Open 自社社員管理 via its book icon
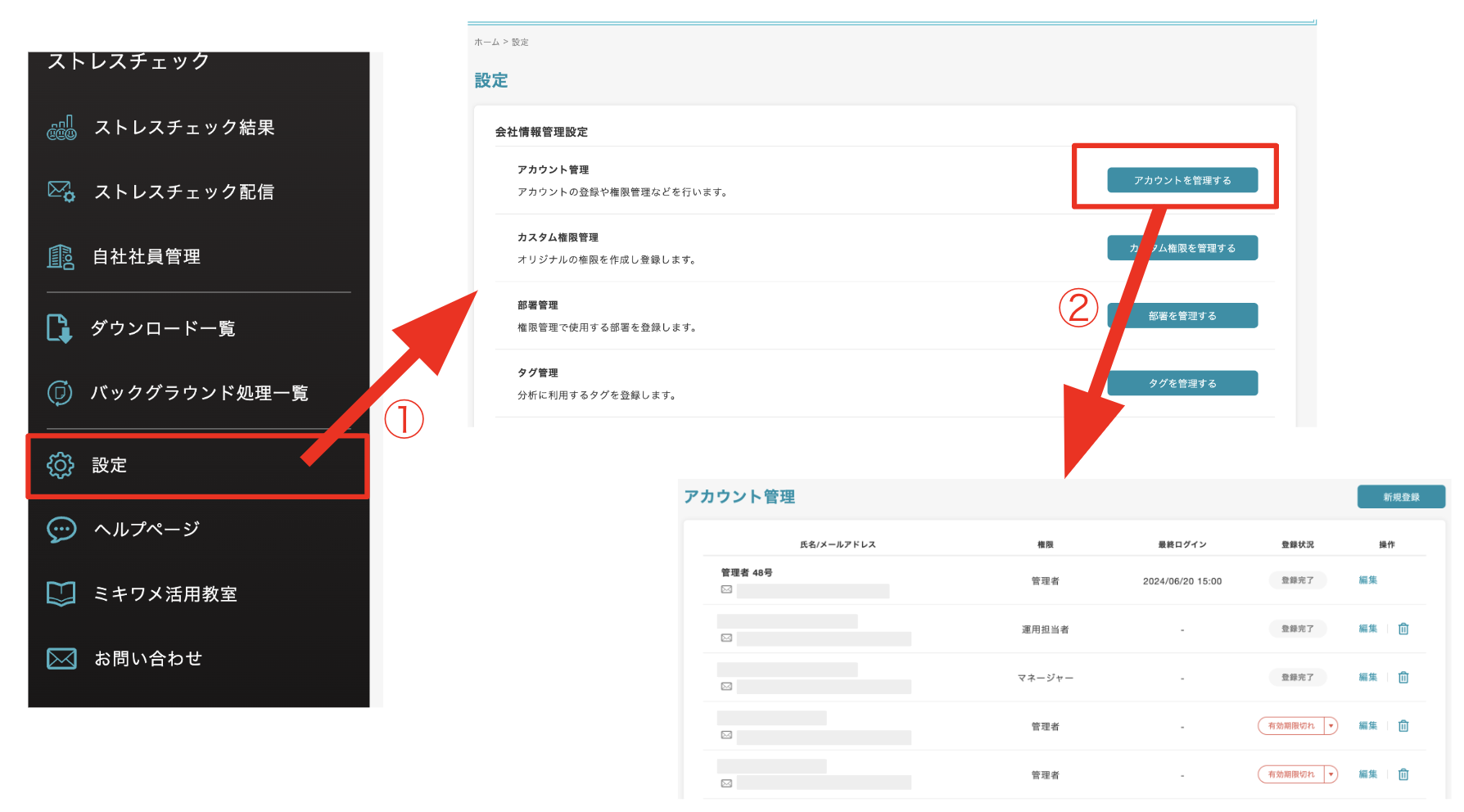The image size is (1464, 812). click(59, 256)
